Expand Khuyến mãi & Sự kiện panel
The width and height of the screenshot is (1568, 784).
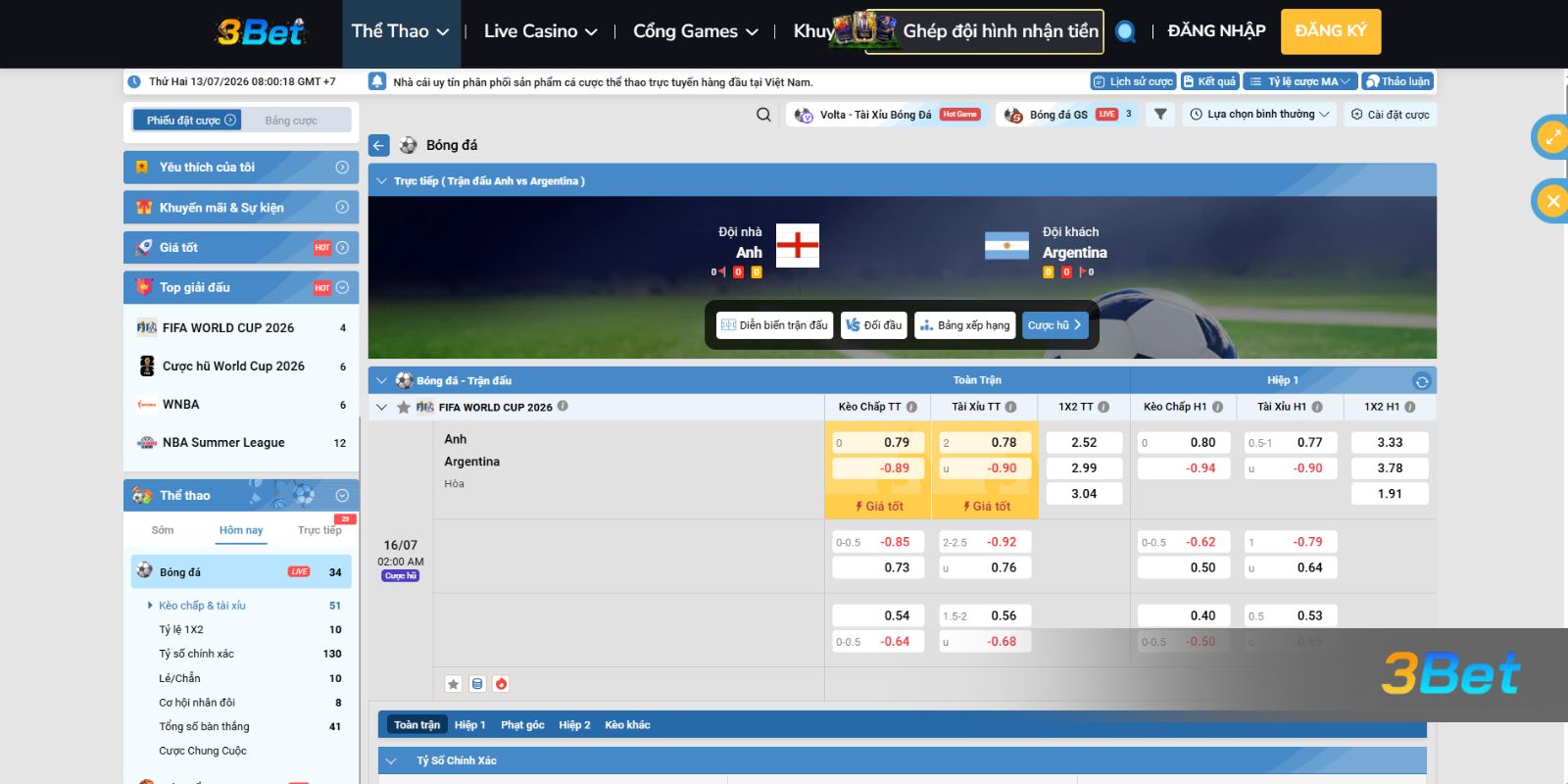coord(241,208)
